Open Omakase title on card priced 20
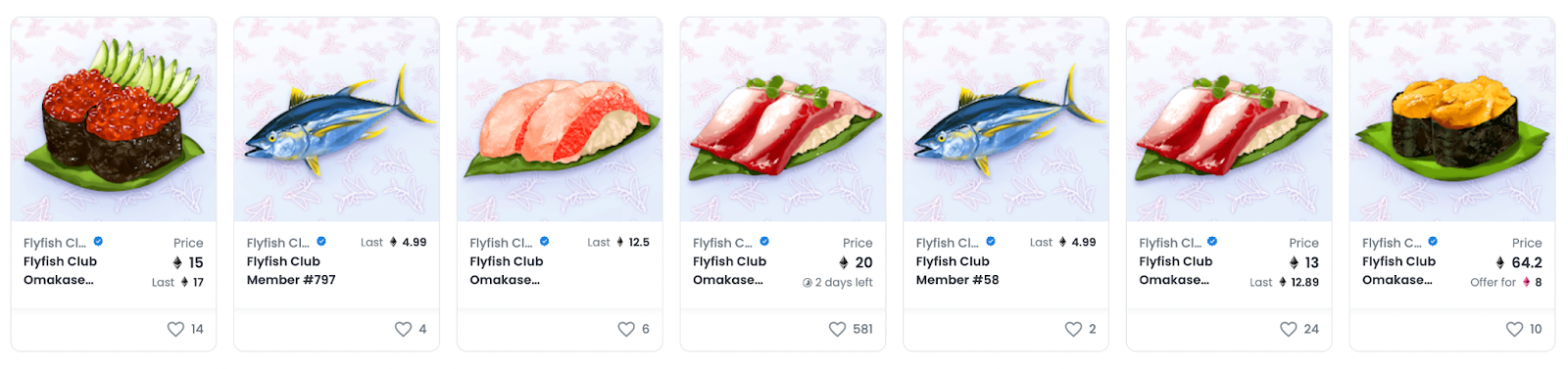 [729, 270]
